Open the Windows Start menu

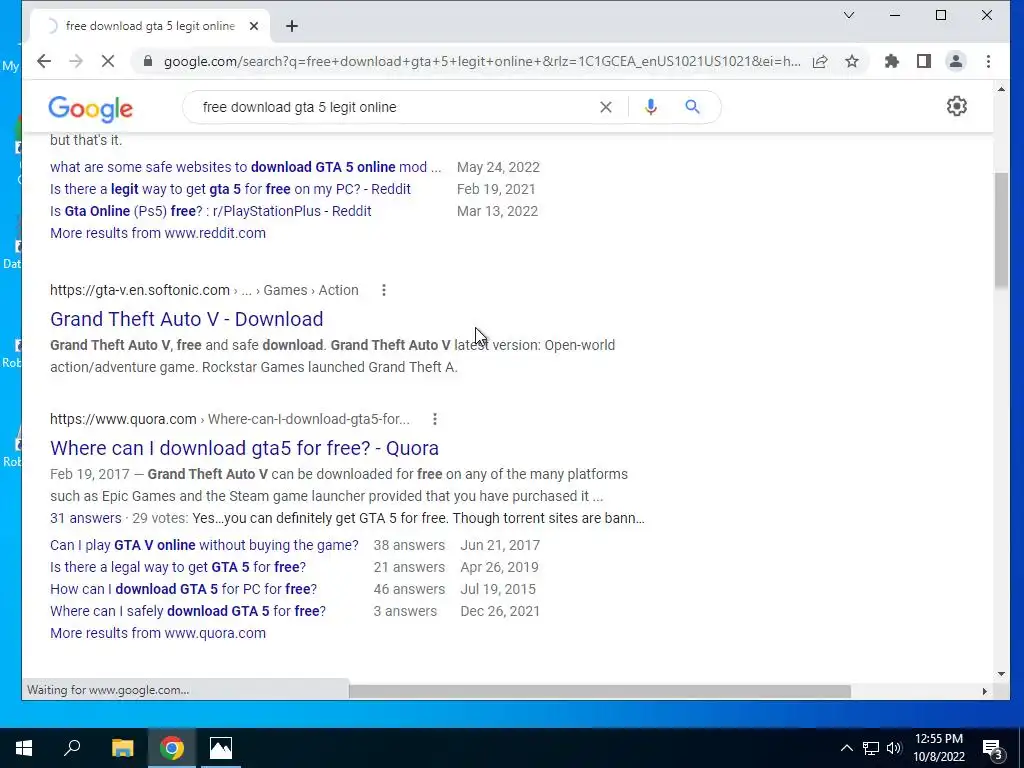click(24, 748)
